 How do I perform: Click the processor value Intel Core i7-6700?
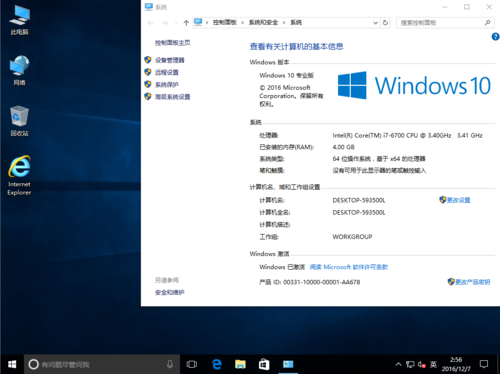click(x=407, y=135)
